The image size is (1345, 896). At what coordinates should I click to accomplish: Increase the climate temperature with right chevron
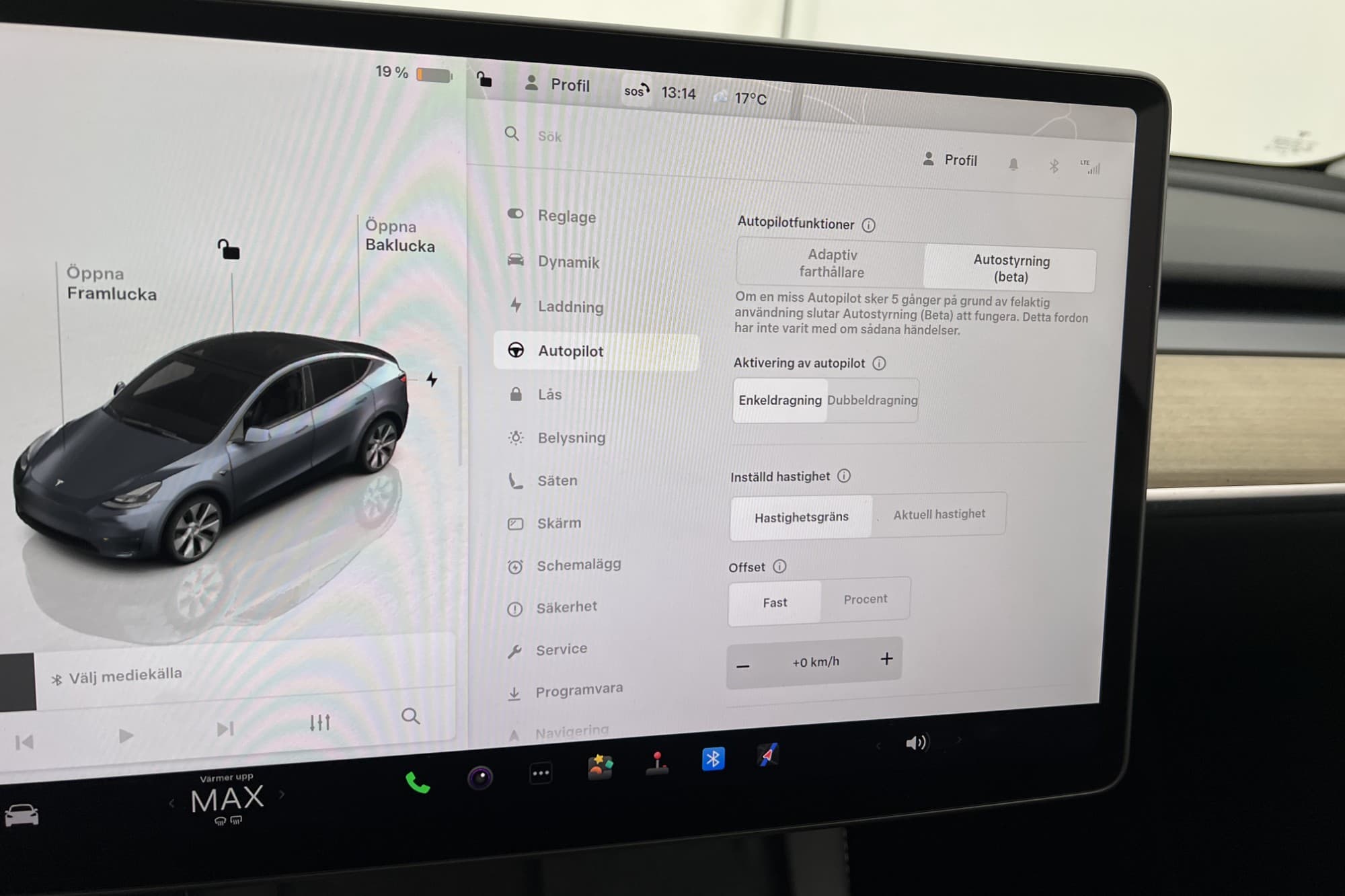click(282, 795)
